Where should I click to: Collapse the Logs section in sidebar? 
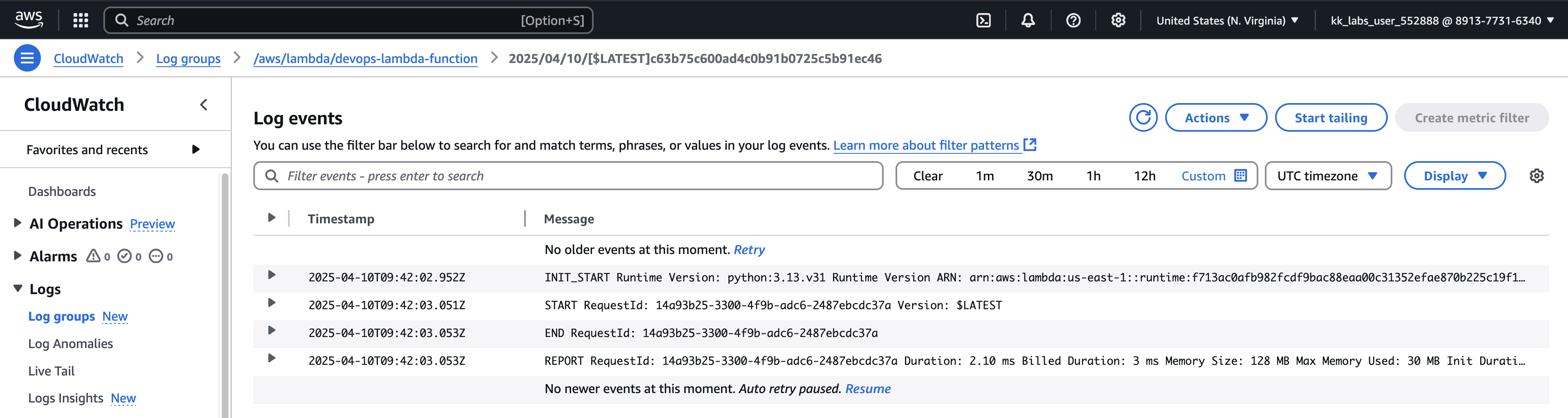pyautogui.click(x=18, y=289)
